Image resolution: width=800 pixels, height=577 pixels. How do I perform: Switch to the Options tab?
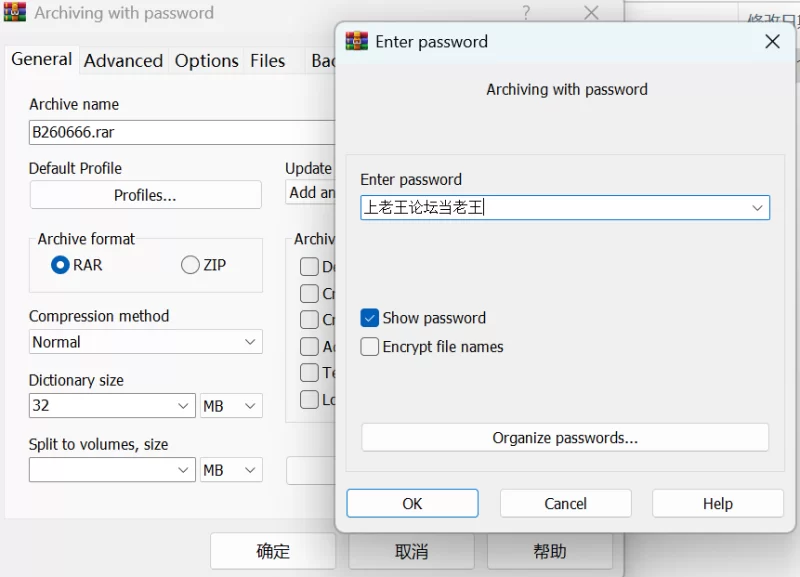(x=207, y=61)
